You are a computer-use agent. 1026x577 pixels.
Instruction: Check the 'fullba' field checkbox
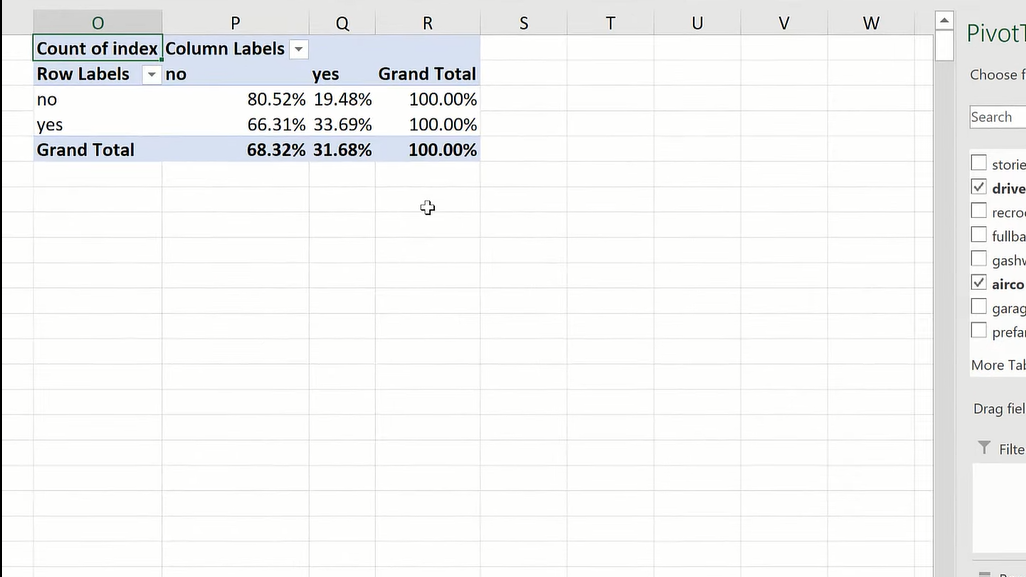pos(978,235)
